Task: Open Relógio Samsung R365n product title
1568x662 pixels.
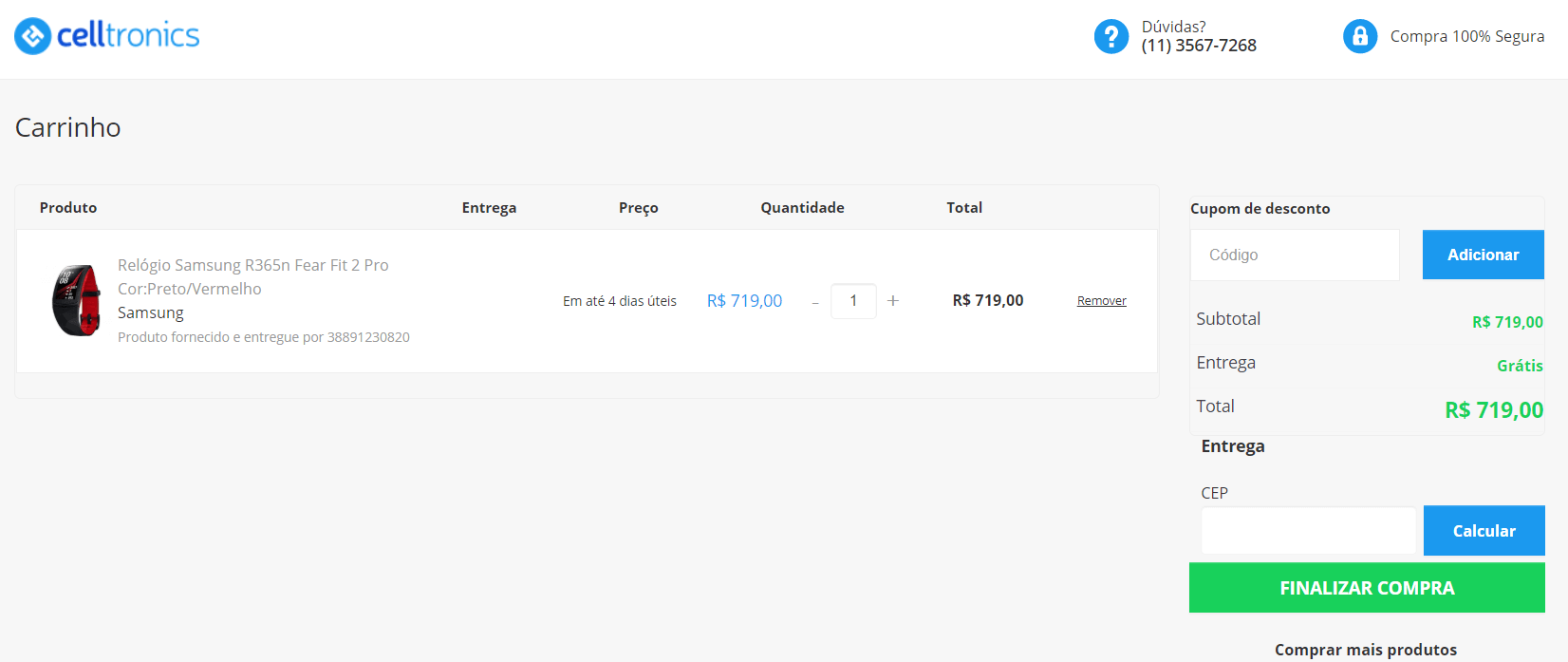Action: [x=252, y=265]
